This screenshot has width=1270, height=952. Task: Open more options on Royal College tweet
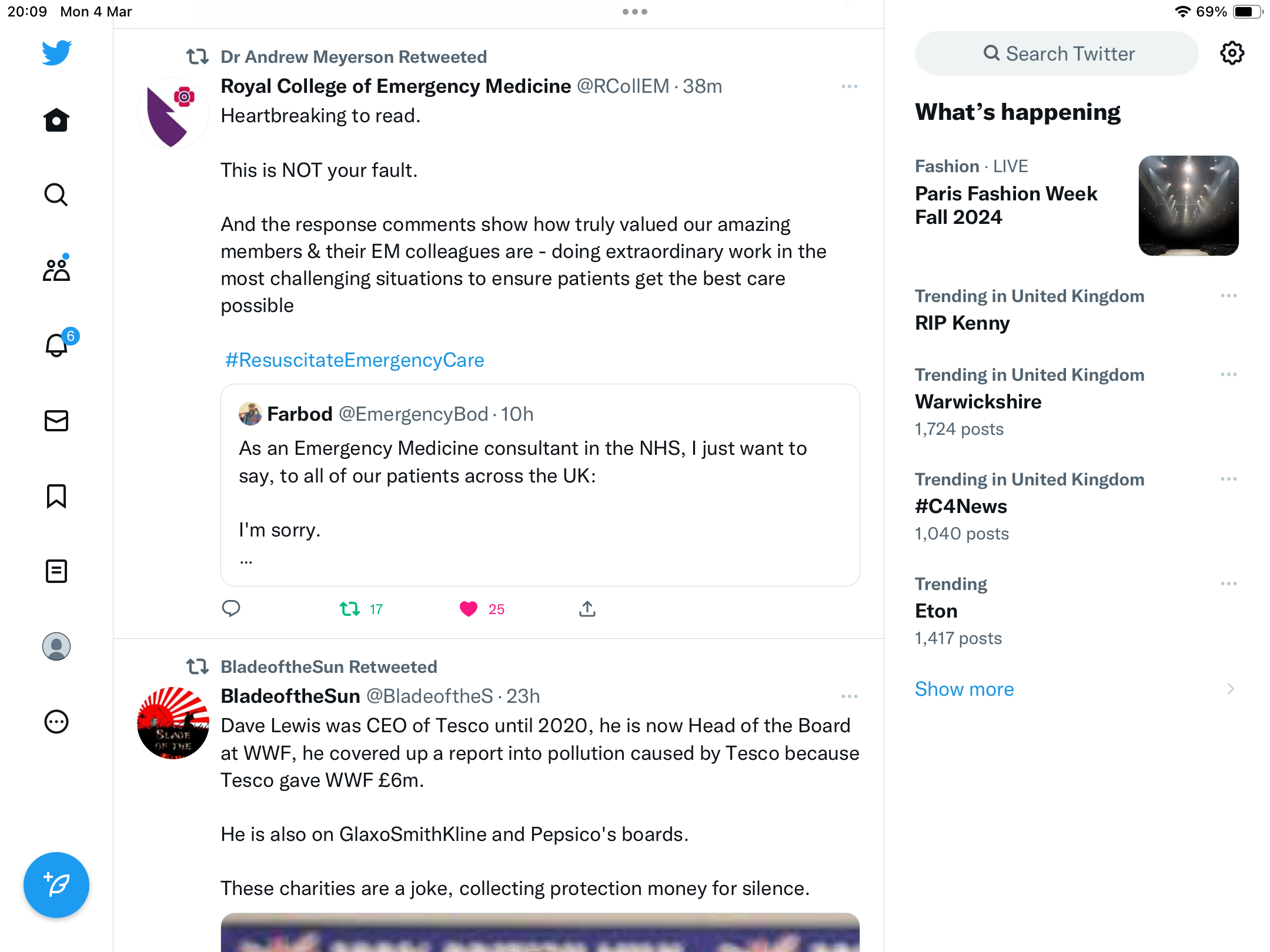point(850,86)
